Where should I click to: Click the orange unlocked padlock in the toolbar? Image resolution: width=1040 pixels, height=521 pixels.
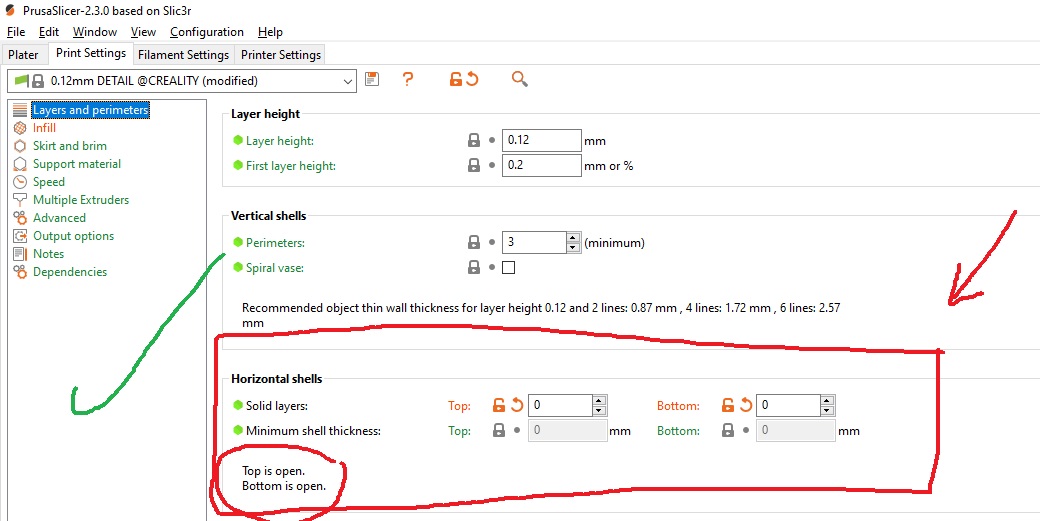coord(456,80)
